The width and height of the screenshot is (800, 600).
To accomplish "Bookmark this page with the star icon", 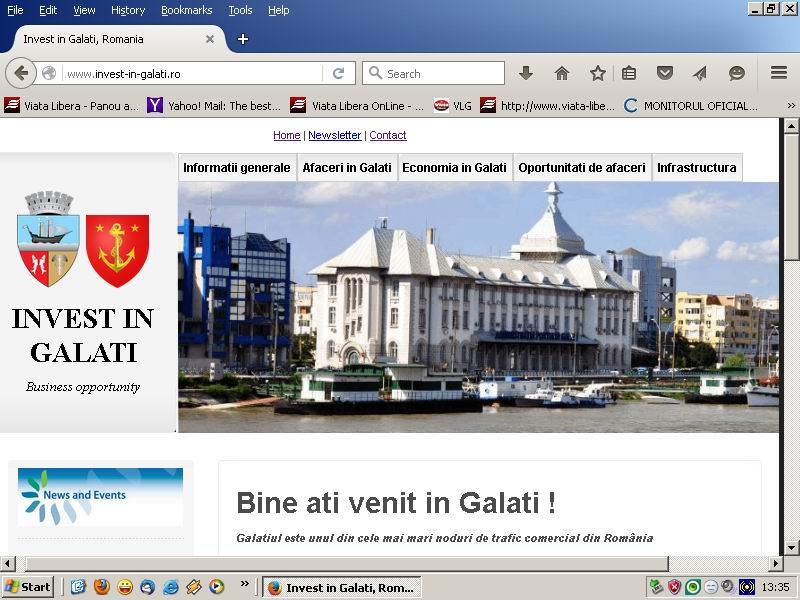I will click(597, 73).
